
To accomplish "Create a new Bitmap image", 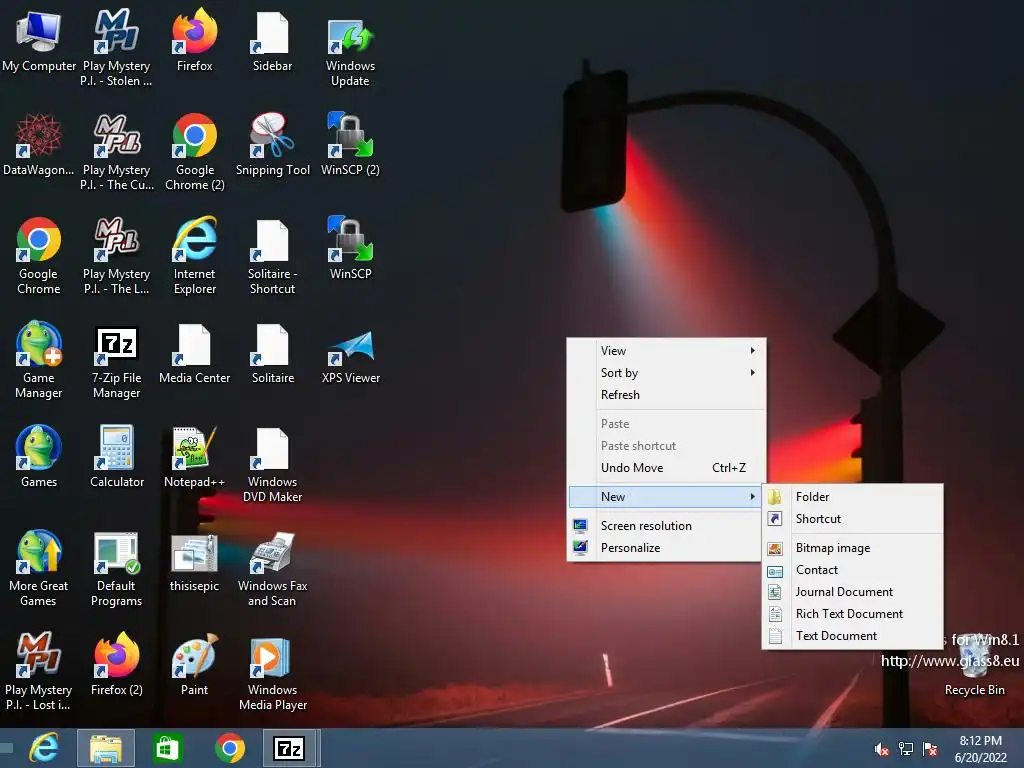I will [x=852, y=548].
